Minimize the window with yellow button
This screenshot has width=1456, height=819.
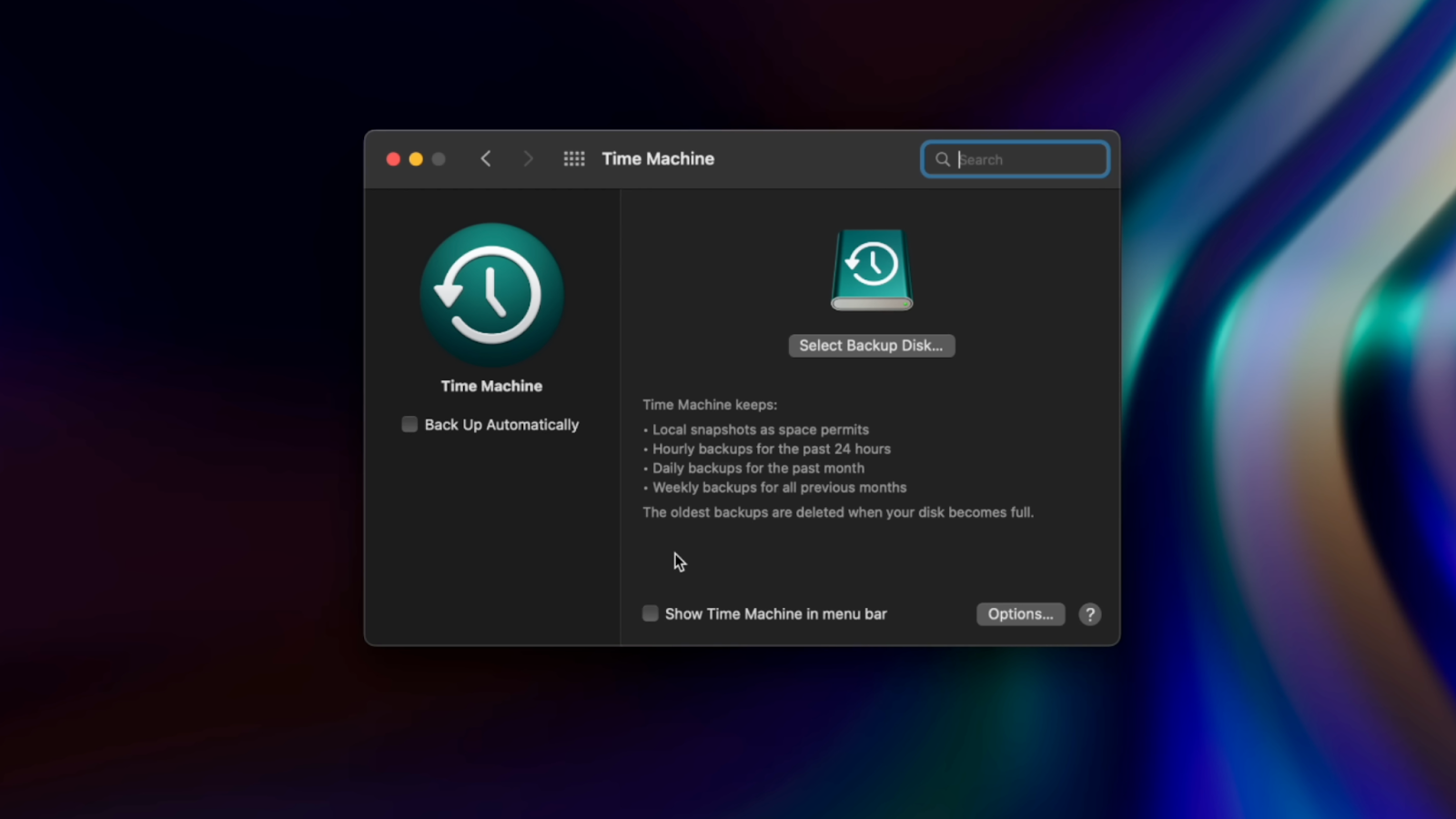416,159
